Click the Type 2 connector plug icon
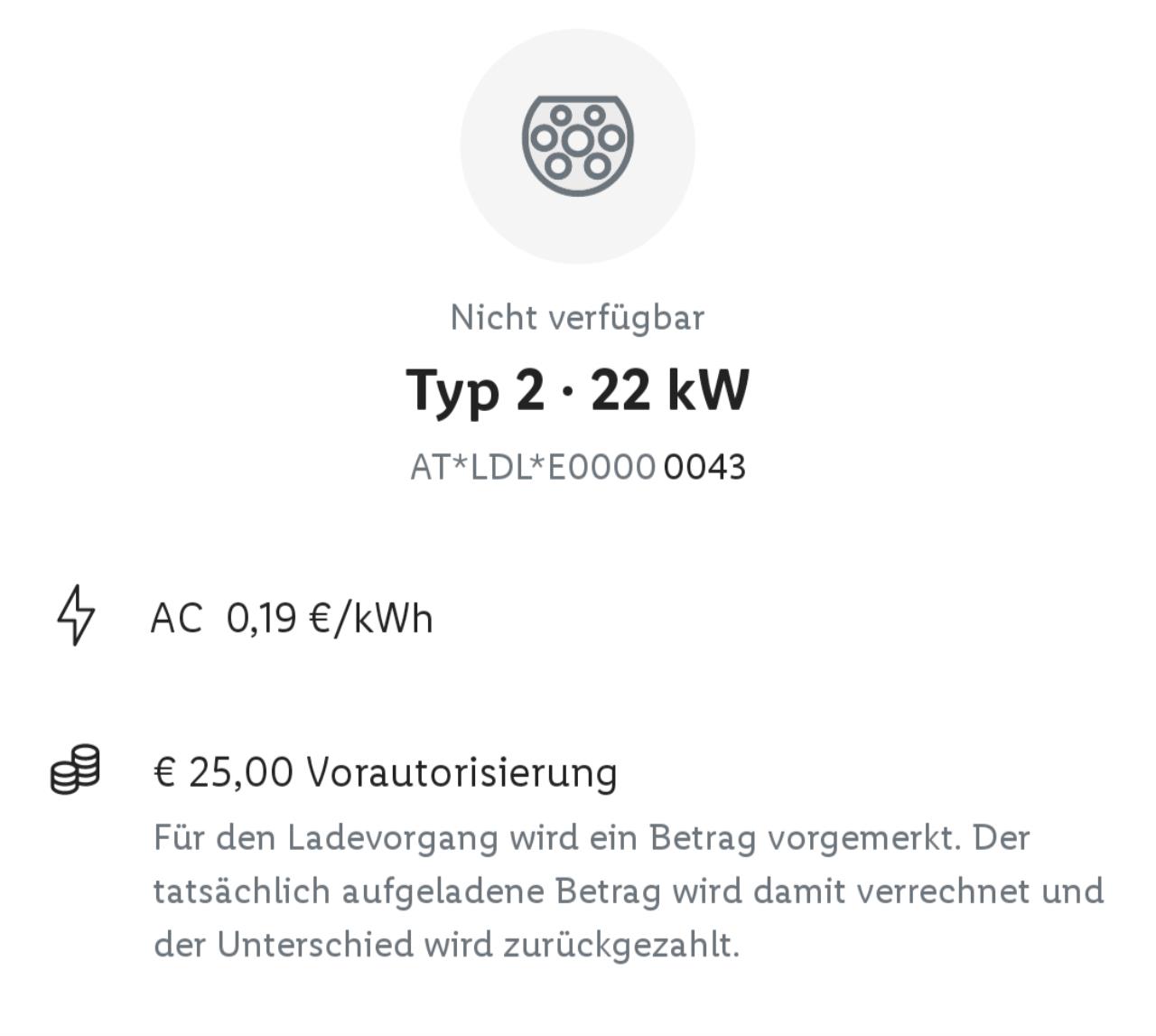This screenshot has height=1036, width=1156. [x=578, y=145]
